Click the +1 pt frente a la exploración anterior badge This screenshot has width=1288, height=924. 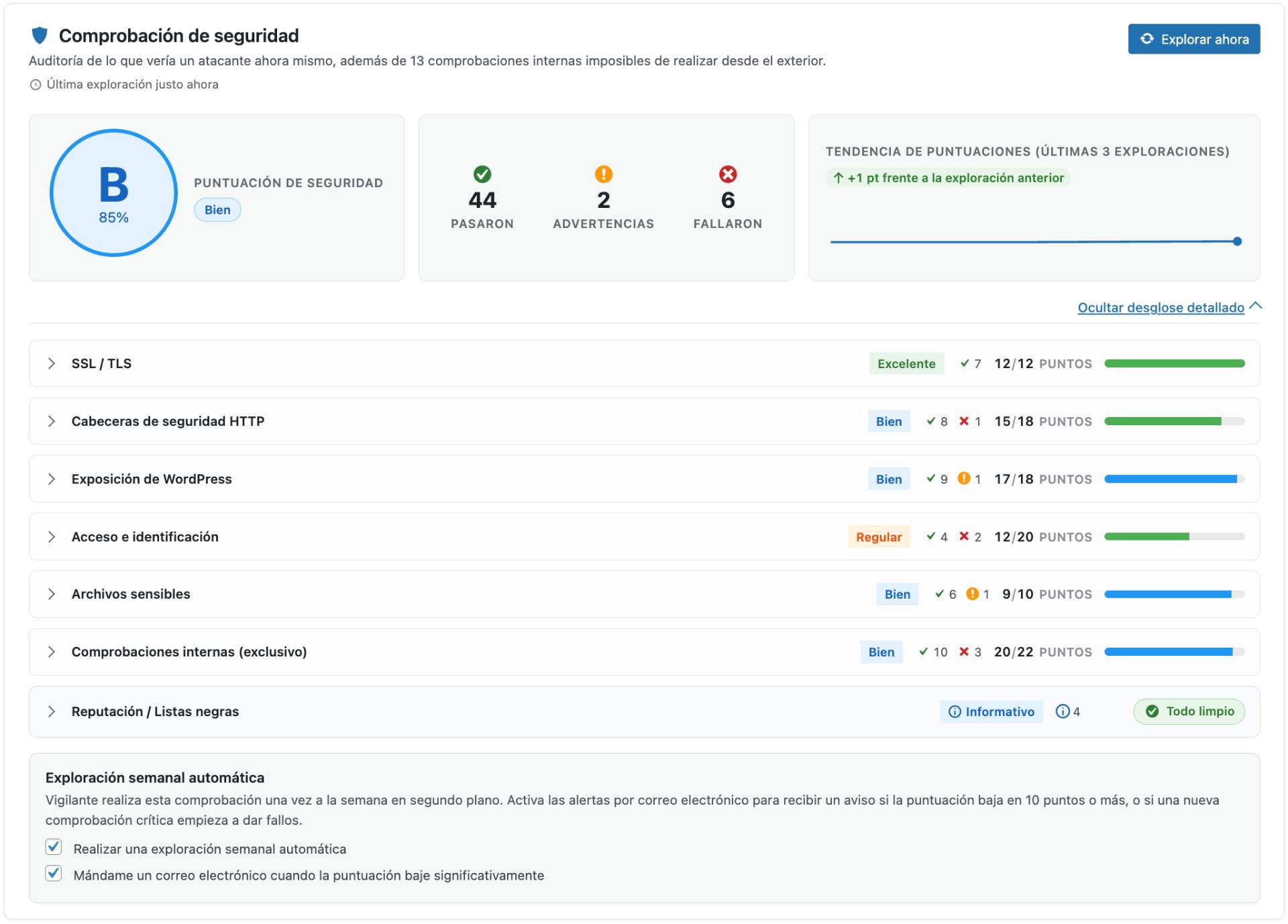948,178
